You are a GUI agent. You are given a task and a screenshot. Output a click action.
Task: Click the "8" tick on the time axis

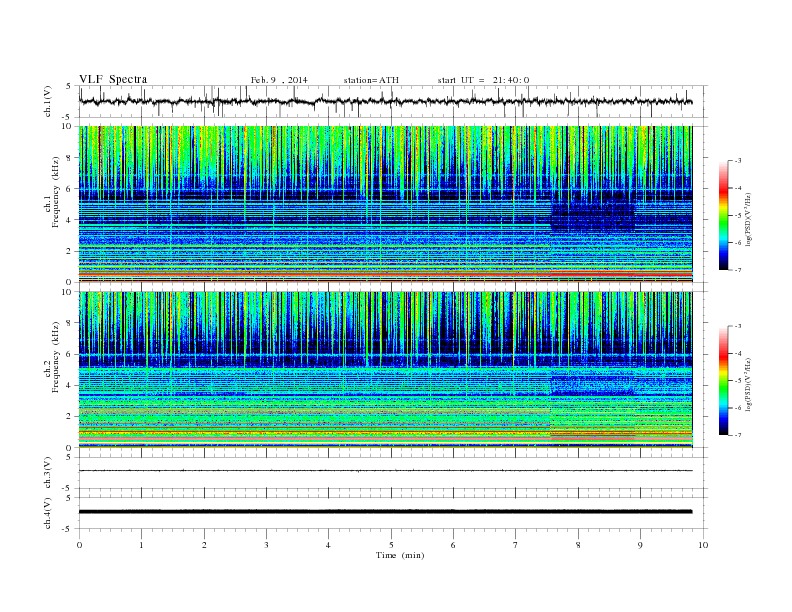point(578,545)
